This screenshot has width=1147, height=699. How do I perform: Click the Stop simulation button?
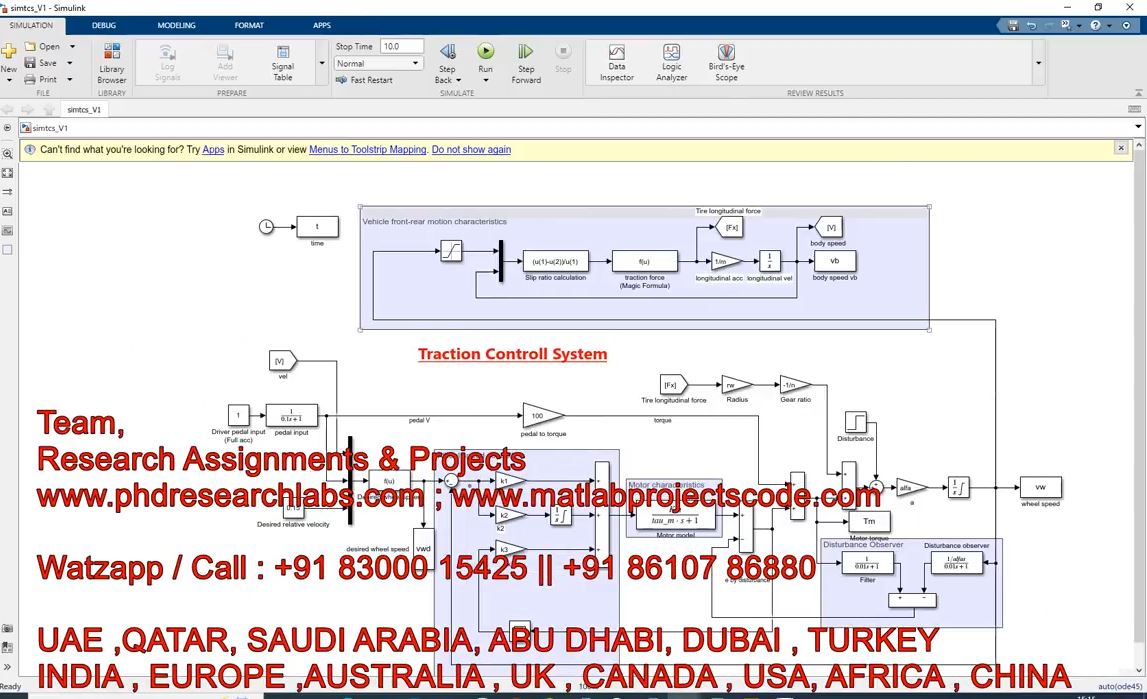(x=563, y=58)
